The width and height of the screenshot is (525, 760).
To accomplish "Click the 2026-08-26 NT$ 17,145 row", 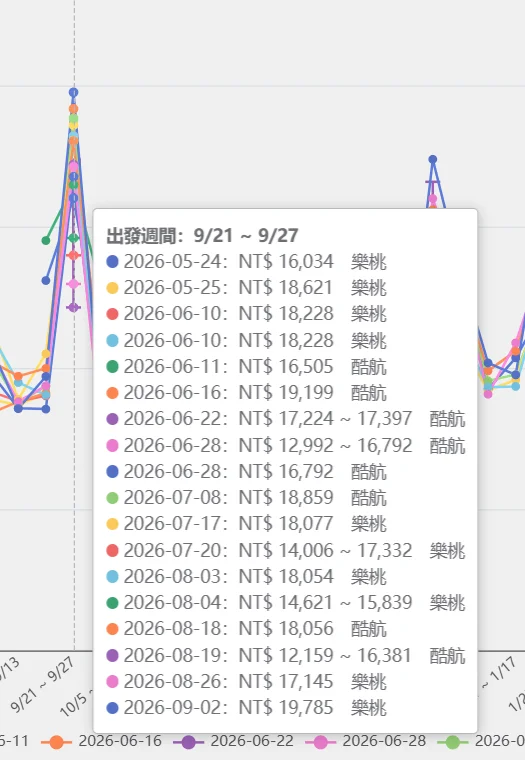I will (x=246, y=681).
